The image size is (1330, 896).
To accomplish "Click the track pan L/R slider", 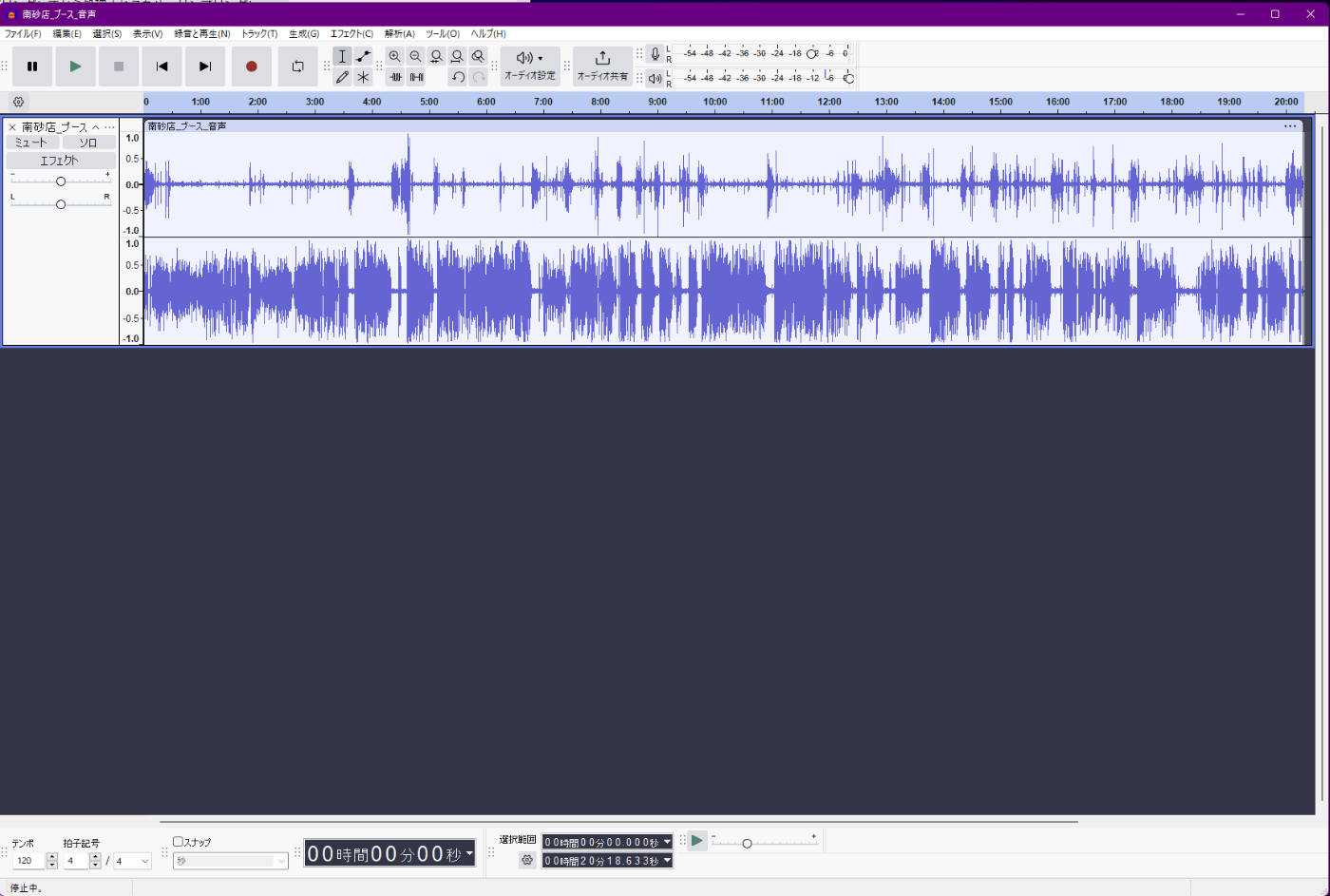I will [x=61, y=204].
